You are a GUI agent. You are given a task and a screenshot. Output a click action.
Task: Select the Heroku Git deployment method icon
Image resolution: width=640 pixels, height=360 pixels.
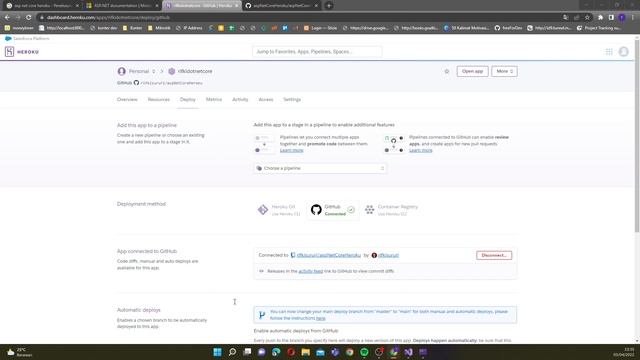pos(263,210)
